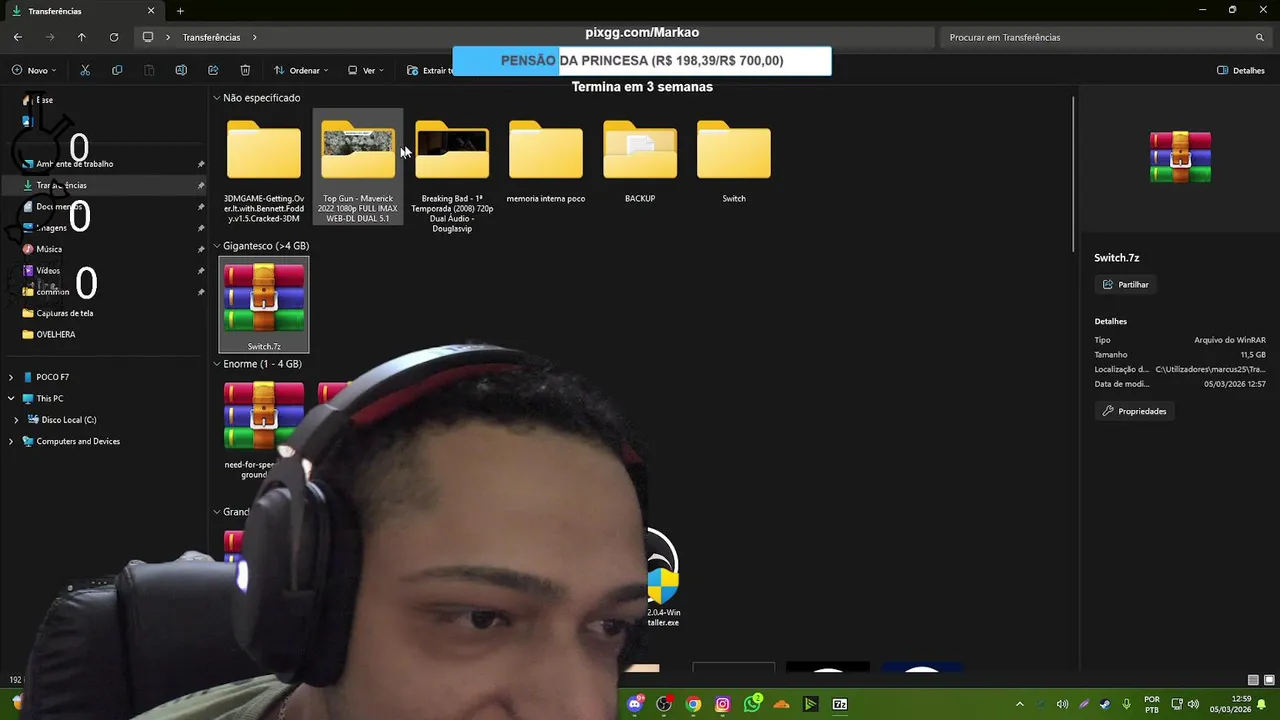
Task: Open the Ver dropdown menu
Action: (x=366, y=70)
